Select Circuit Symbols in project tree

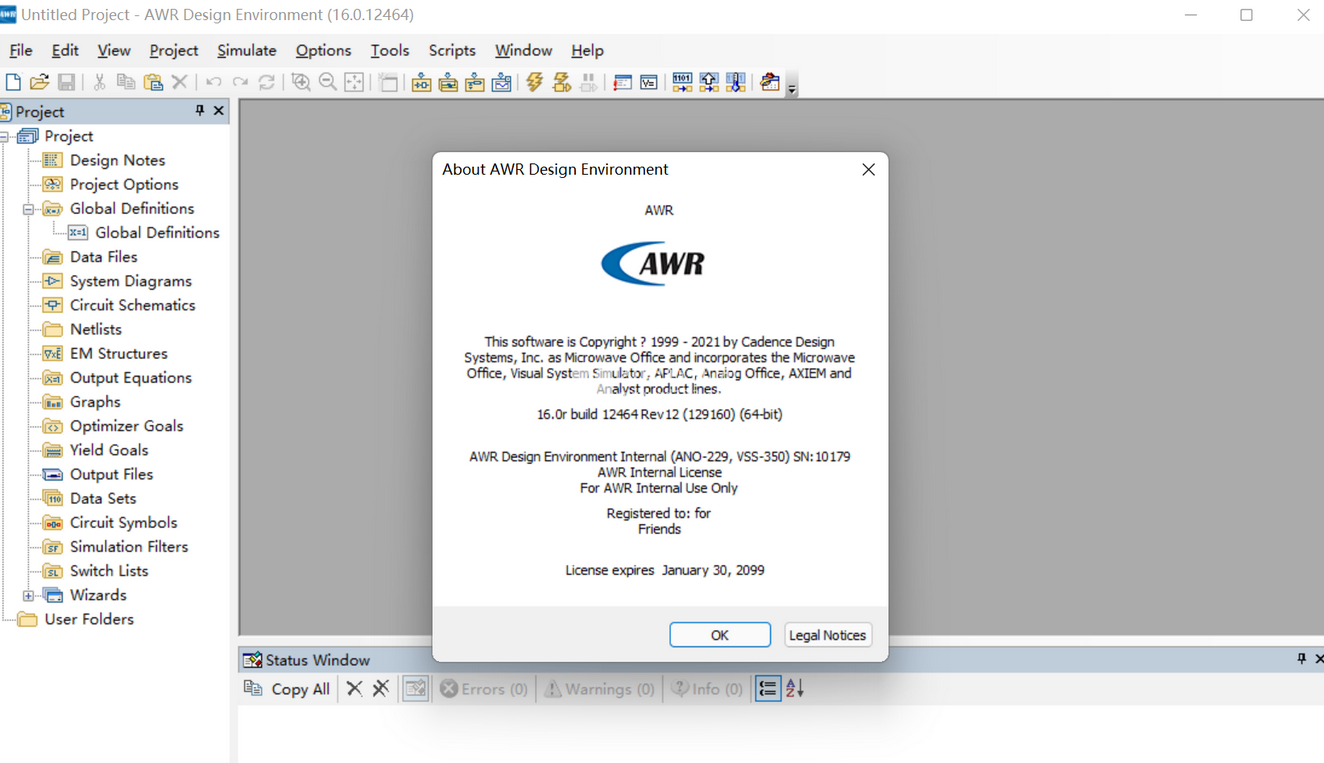tap(123, 522)
